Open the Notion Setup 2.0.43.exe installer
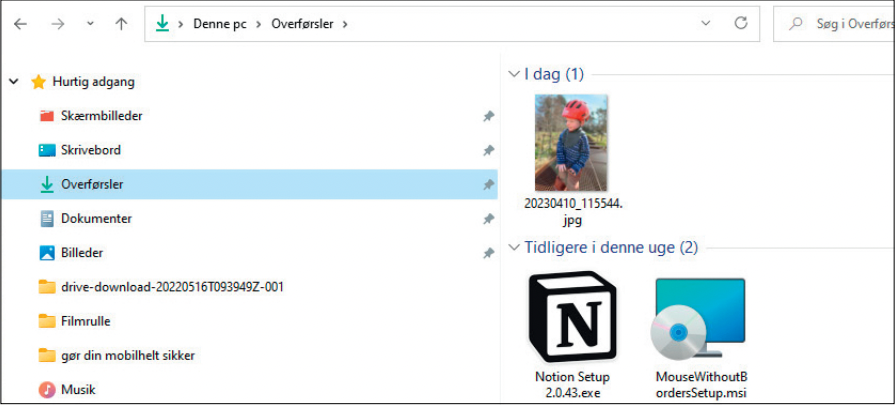 [x=571, y=317]
